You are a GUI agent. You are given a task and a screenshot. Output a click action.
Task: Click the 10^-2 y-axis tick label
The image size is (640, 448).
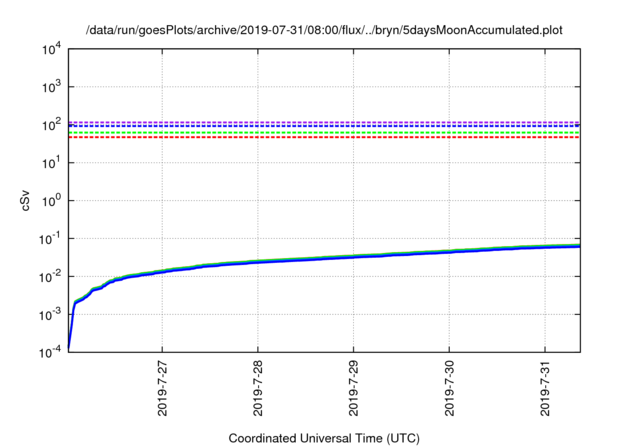(49, 277)
